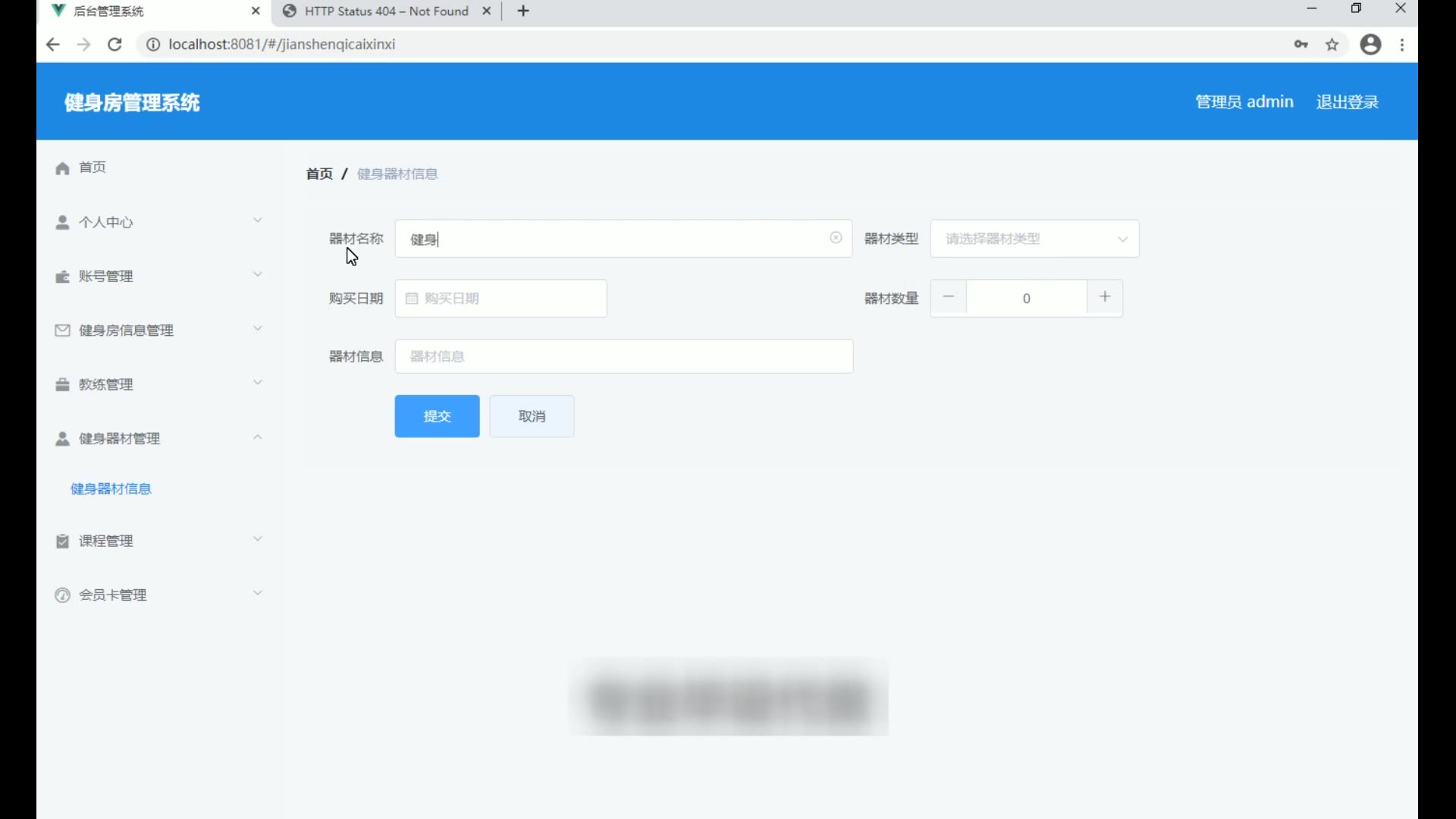Decrease 器材数量 with the minus button
The height and width of the screenshot is (819, 1456).
(x=949, y=297)
